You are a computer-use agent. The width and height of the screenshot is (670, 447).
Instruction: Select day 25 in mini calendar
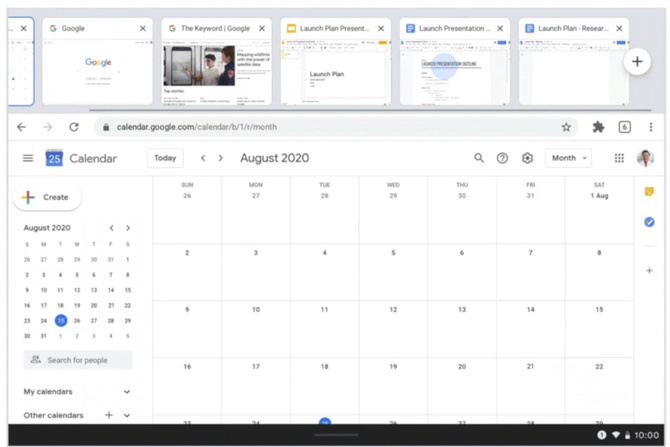61,321
